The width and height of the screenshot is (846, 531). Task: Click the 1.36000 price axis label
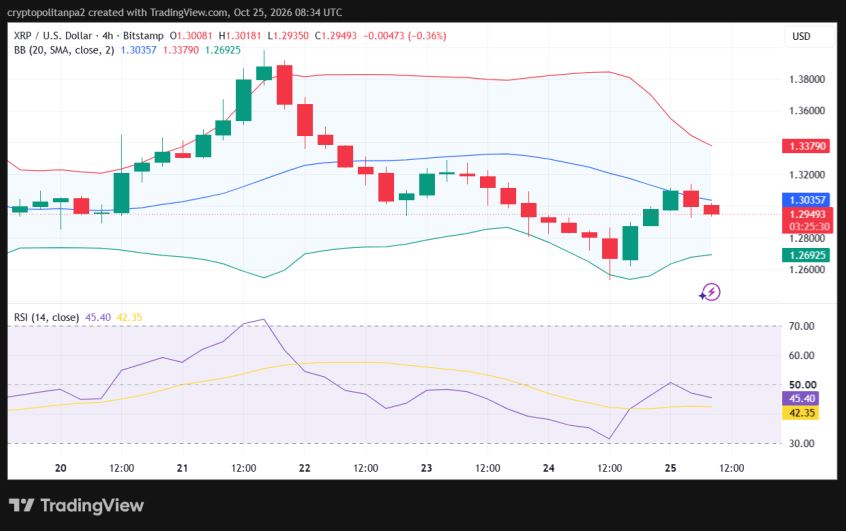[x=807, y=111]
